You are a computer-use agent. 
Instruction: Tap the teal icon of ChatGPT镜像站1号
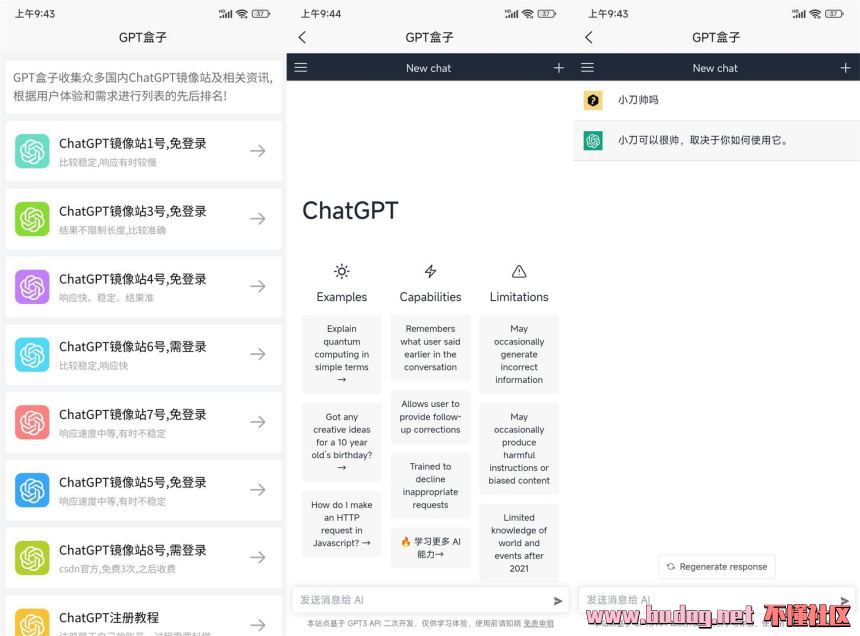click(32, 151)
